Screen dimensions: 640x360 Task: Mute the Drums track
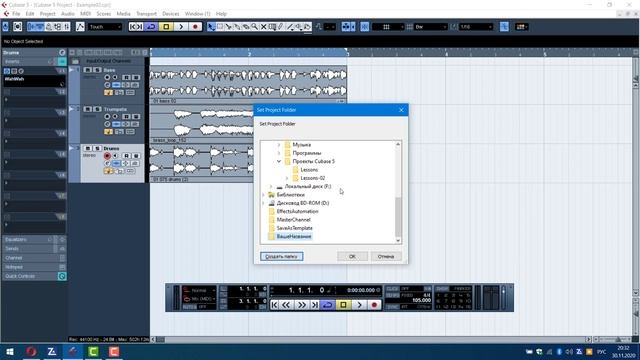pyautogui.click(x=87, y=148)
